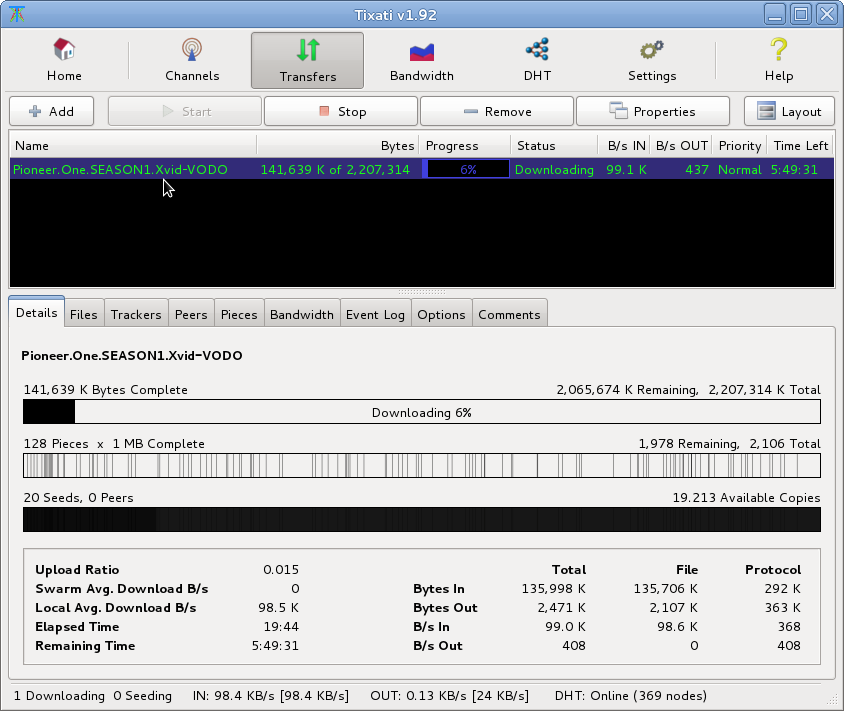
Task: Sort transfers by Bytes column
Action: click(338, 145)
